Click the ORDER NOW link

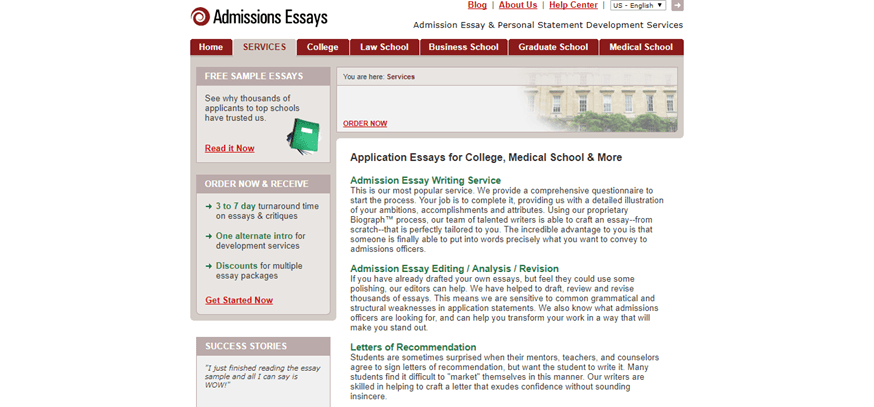pyautogui.click(x=365, y=124)
